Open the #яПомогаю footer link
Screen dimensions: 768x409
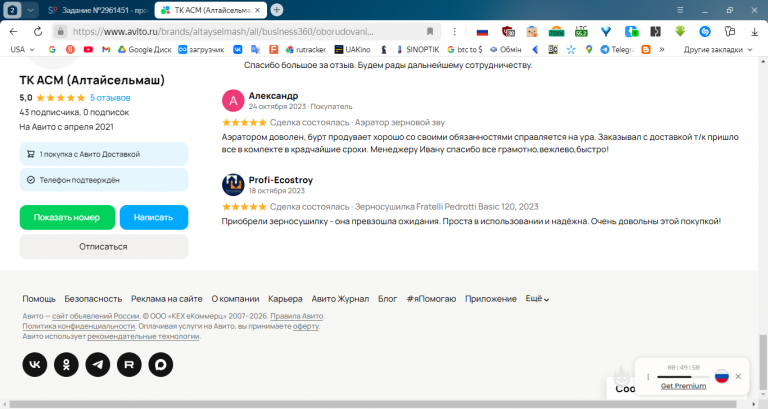pyautogui.click(x=431, y=299)
